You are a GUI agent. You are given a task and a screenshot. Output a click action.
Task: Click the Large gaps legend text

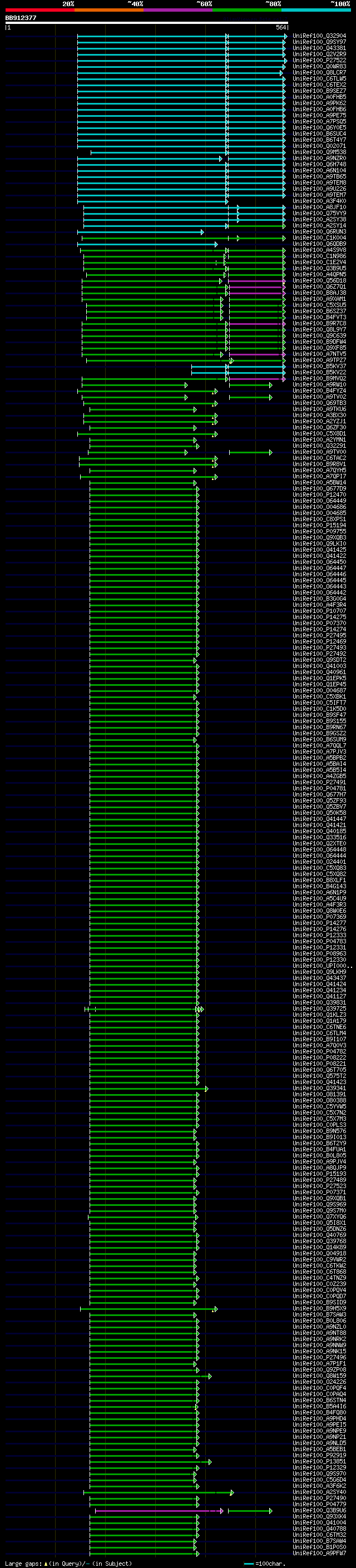pos(68,1564)
